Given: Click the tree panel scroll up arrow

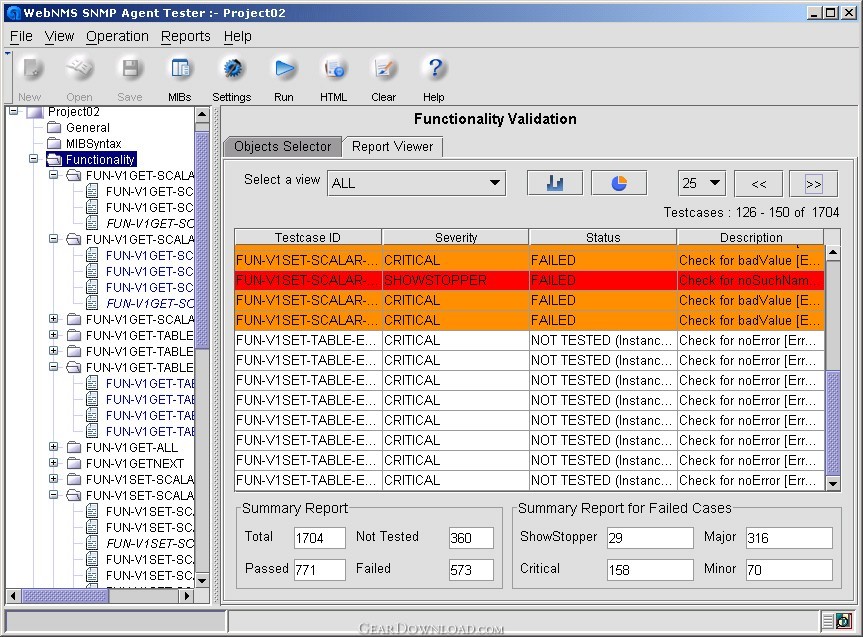Looking at the screenshot, I should 202,115.
